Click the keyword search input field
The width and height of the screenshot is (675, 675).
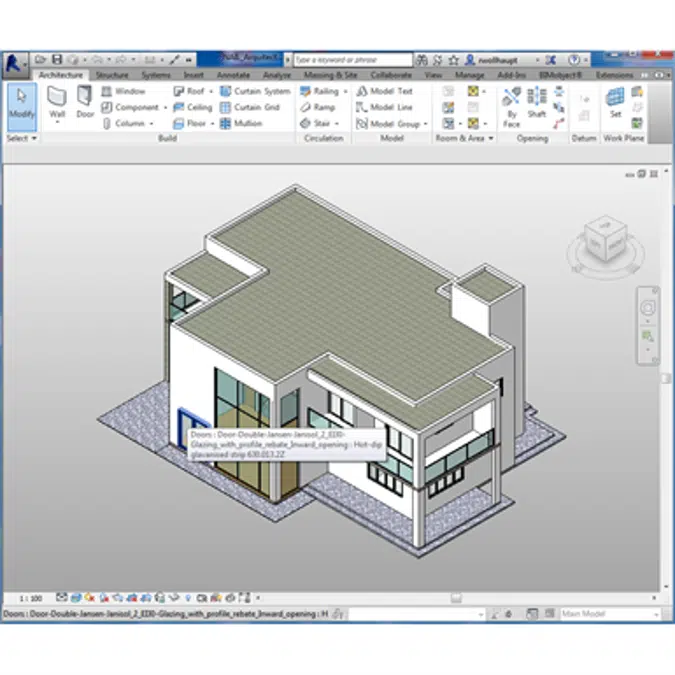click(x=352, y=60)
